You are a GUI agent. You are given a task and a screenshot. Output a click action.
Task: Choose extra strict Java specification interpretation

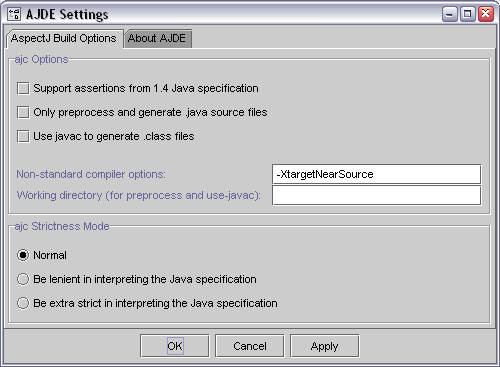click(x=23, y=303)
